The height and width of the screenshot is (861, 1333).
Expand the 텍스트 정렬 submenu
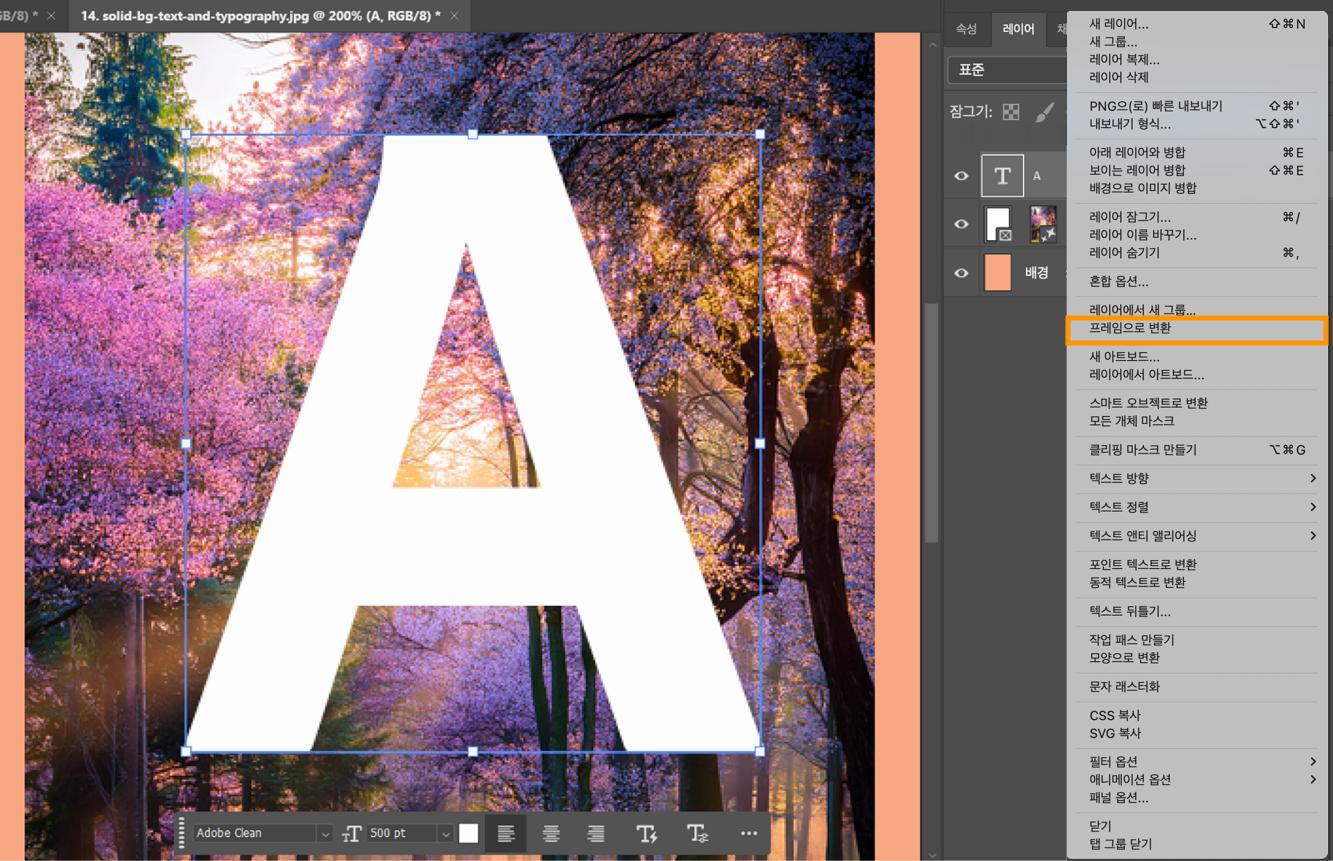coord(1198,507)
